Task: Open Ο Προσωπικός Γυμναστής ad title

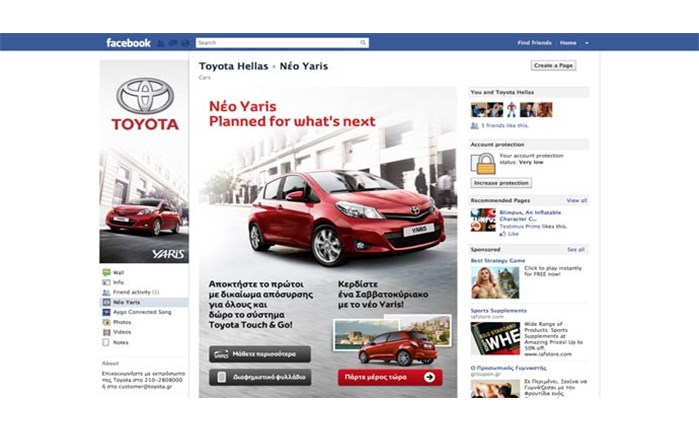Action: tap(508, 368)
